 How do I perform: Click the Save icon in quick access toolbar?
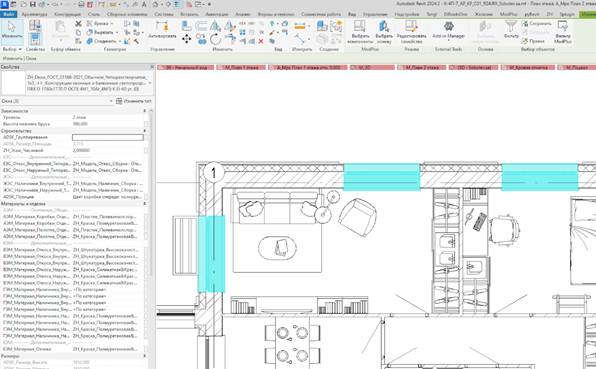[x=33, y=4]
